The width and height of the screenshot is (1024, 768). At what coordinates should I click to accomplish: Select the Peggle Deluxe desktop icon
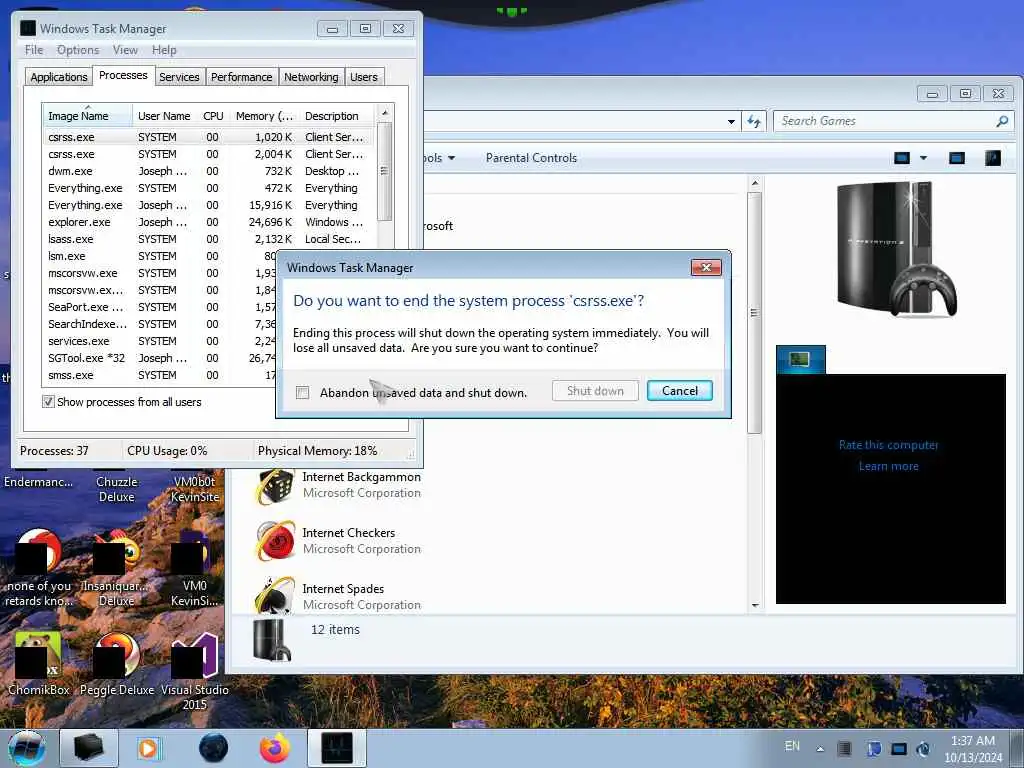(x=117, y=663)
